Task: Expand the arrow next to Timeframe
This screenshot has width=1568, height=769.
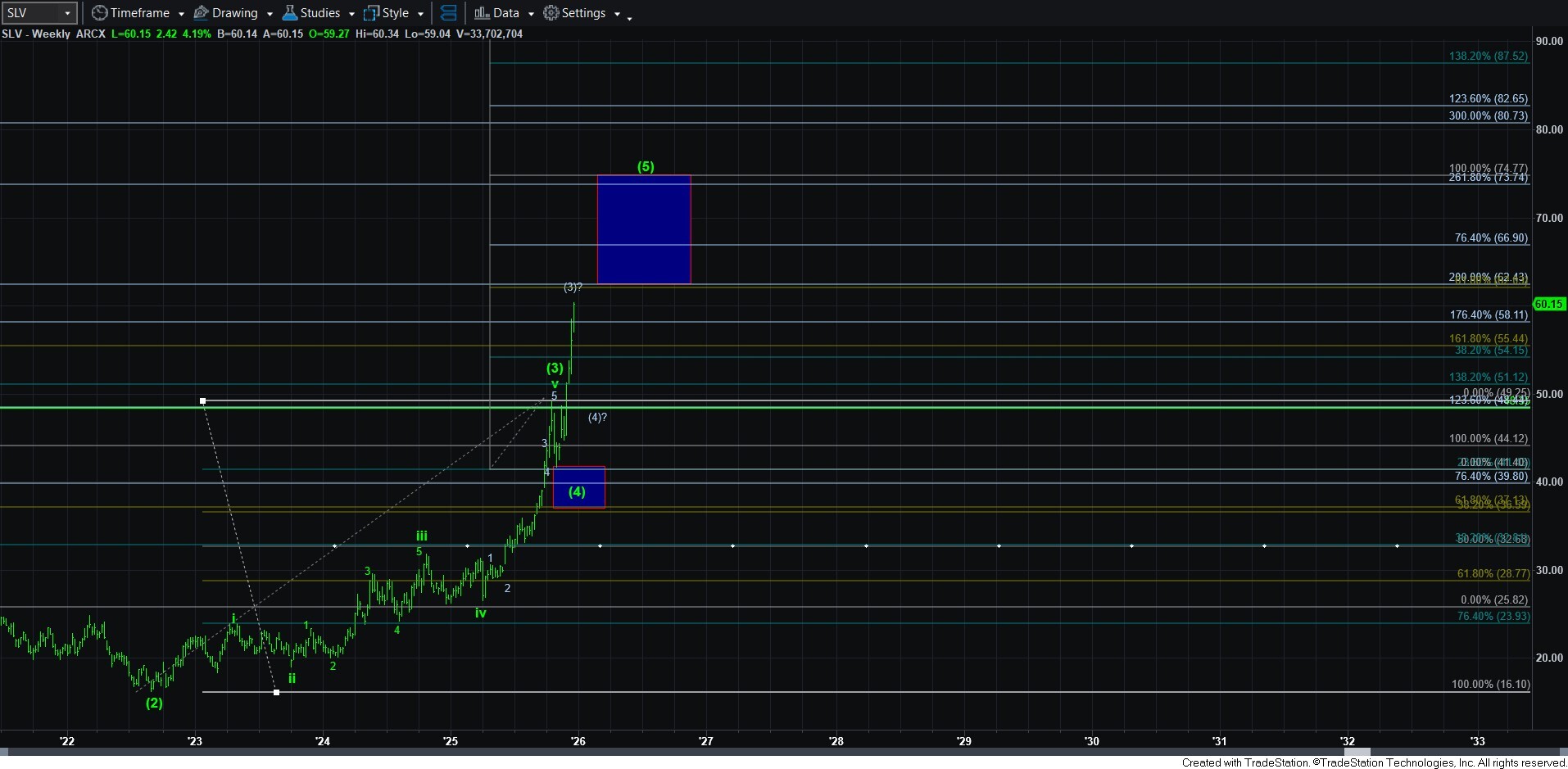Action: (181, 14)
